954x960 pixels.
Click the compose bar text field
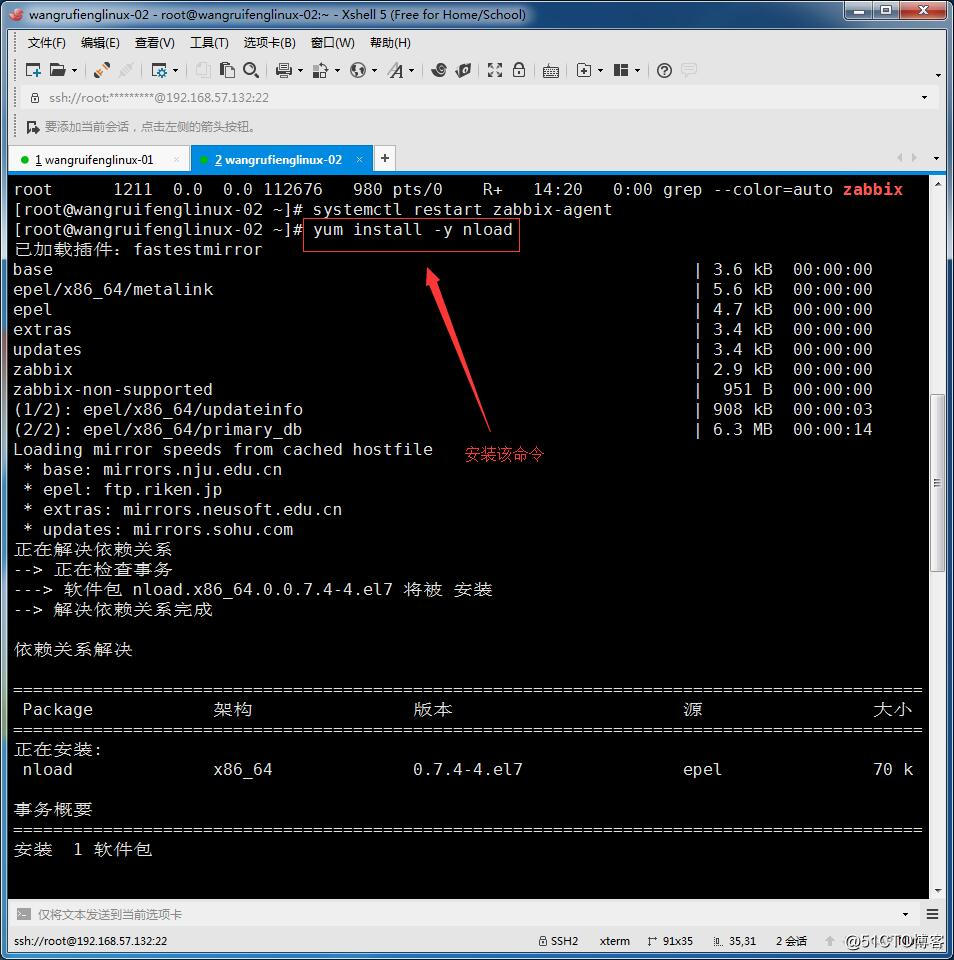click(465, 914)
